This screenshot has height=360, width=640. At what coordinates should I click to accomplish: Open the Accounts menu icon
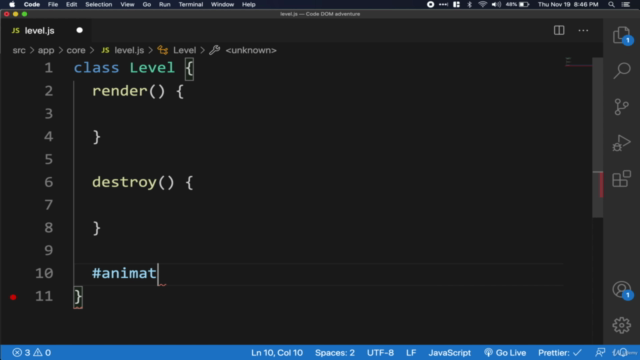click(621, 290)
